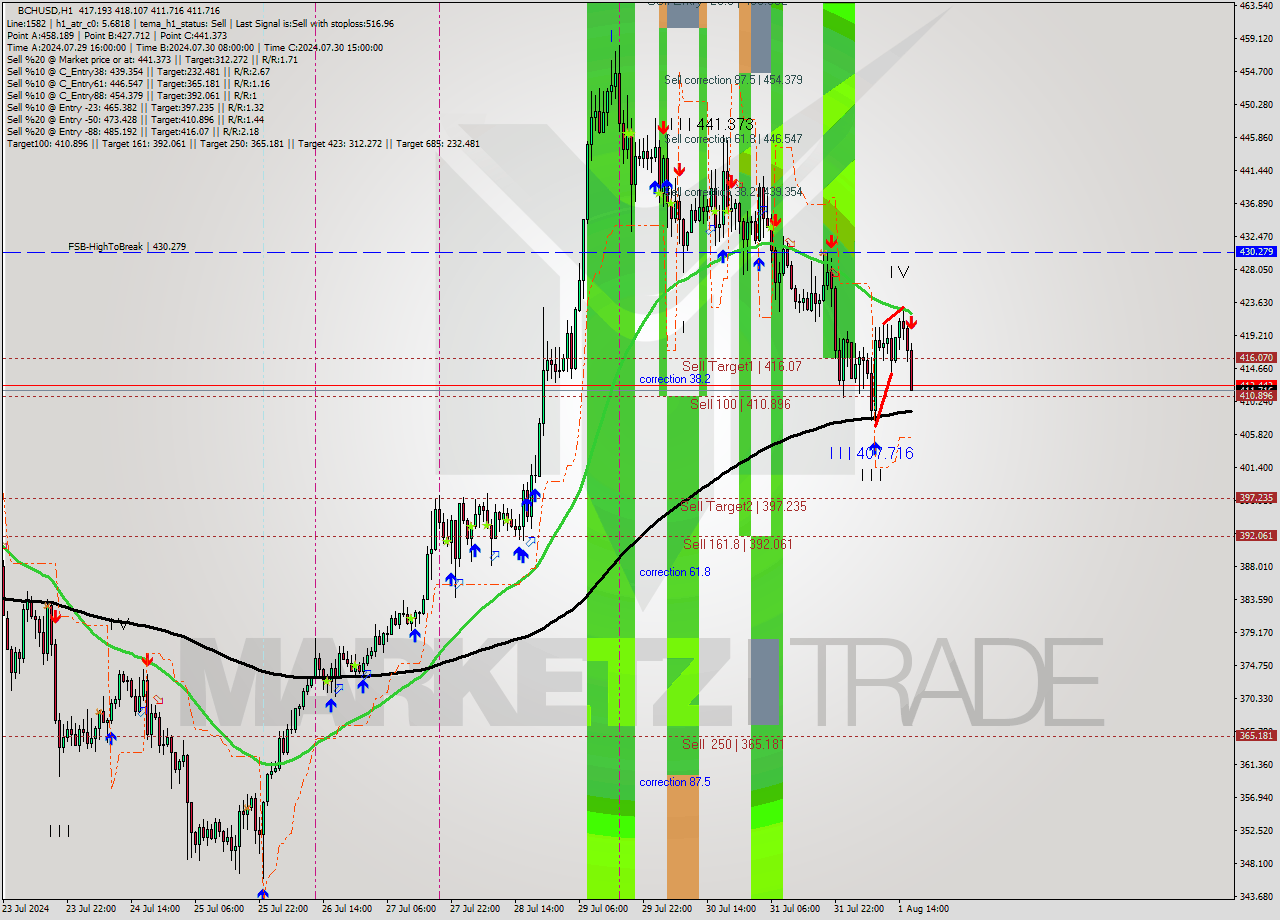Click the 'Time A:2024.07.29 16:00:00' info line

[x=66, y=47]
